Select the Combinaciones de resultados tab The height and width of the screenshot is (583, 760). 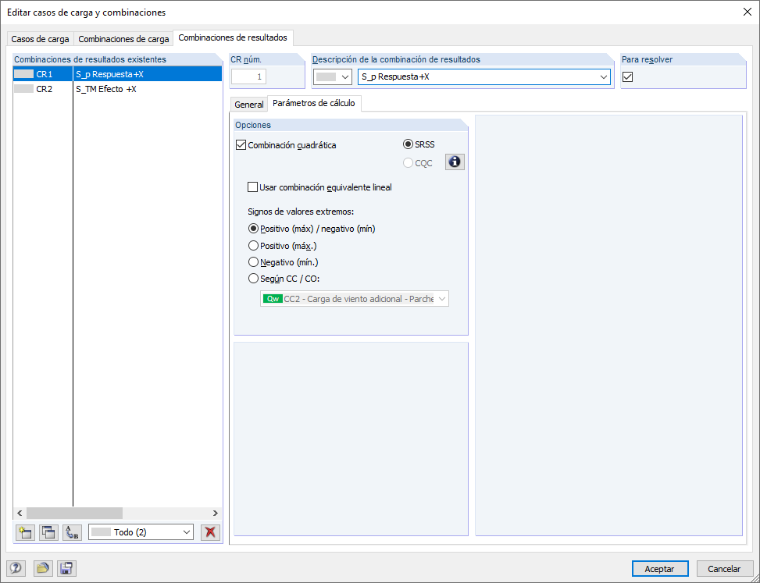coord(233,38)
